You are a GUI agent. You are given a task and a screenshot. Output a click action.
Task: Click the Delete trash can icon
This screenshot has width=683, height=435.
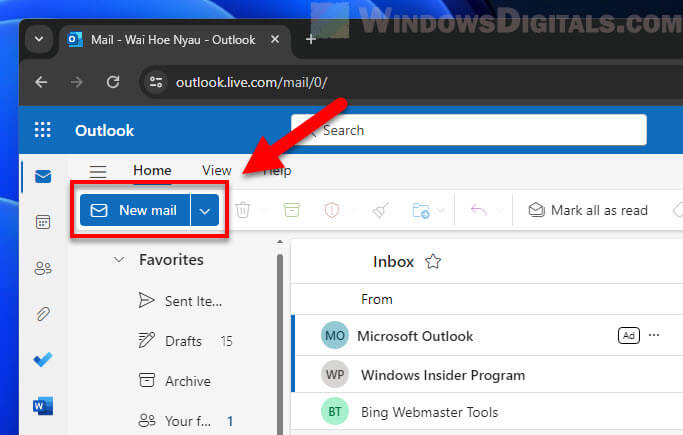243,210
